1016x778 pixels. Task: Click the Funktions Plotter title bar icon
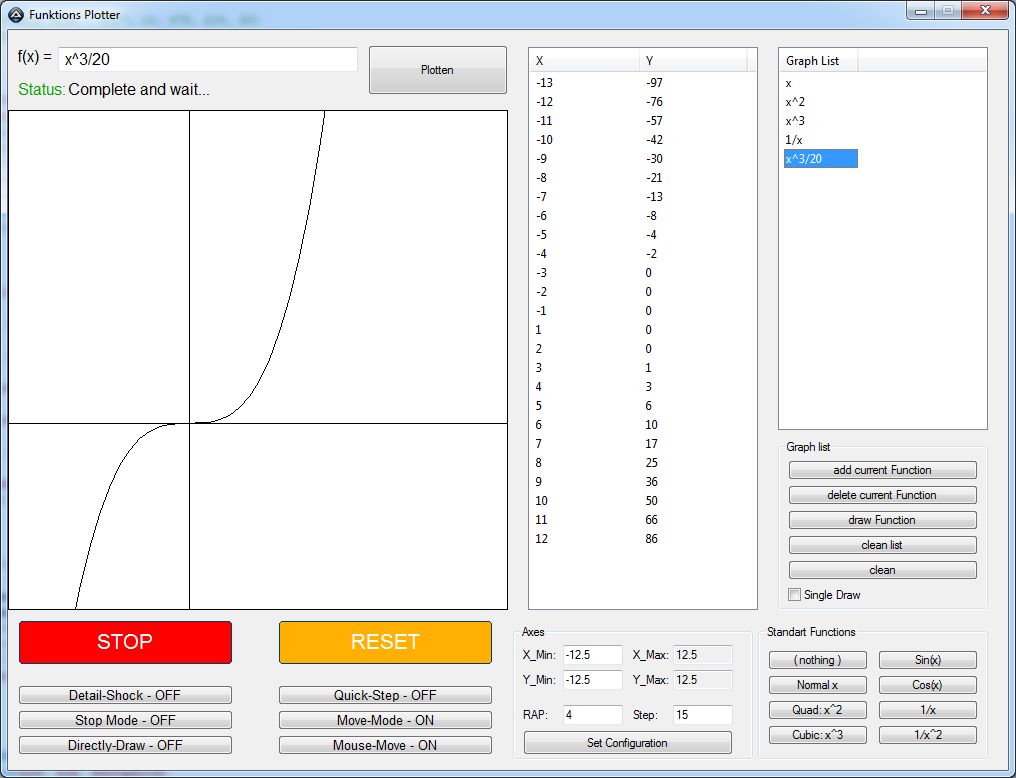(x=16, y=15)
